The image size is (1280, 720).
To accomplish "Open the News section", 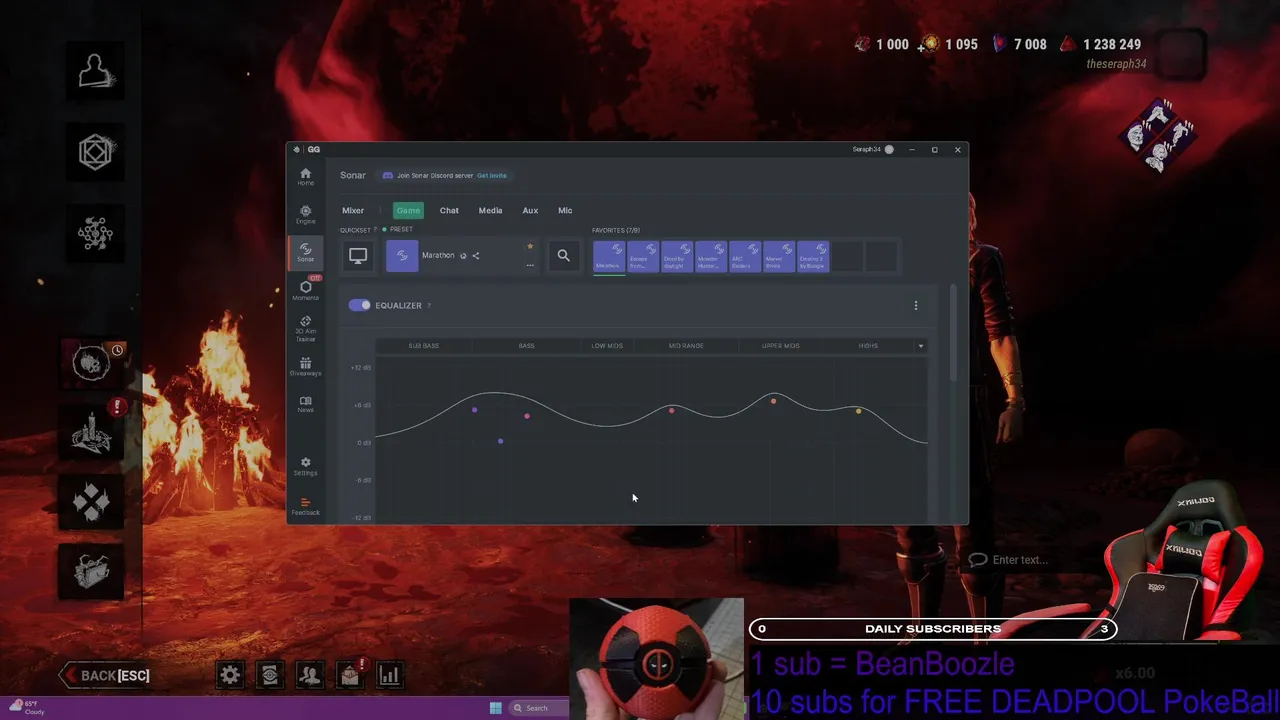I will coord(305,404).
